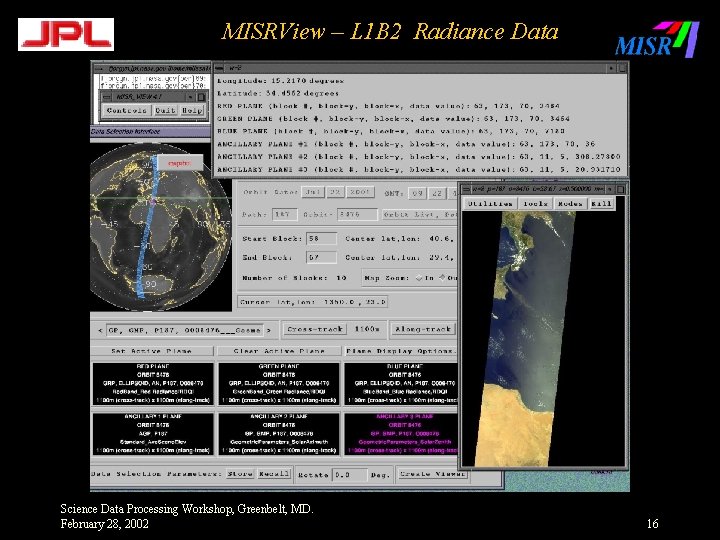Click the Set Active Plane button
The image size is (720, 540).
tap(152, 351)
